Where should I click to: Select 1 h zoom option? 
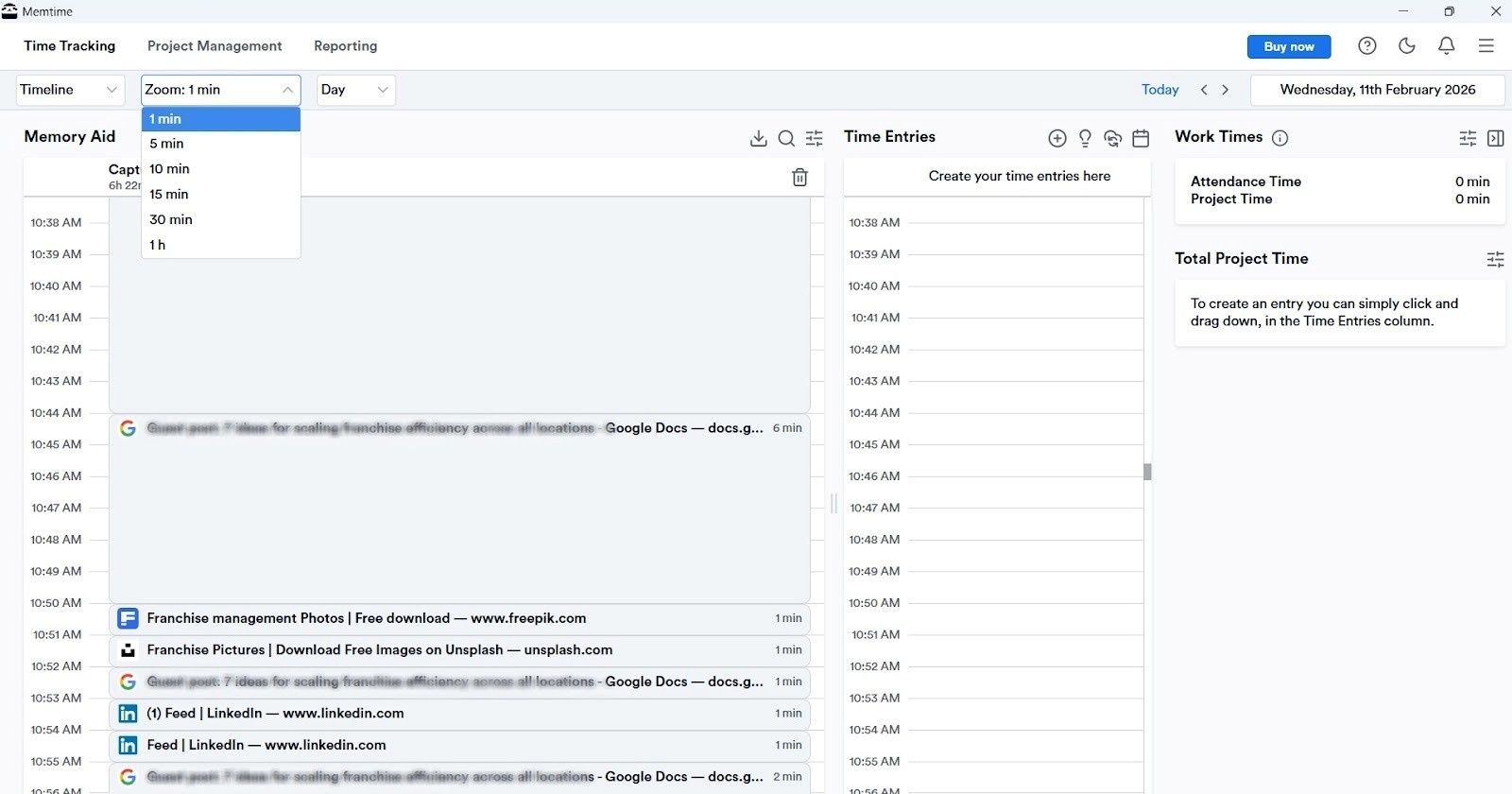click(221, 245)
